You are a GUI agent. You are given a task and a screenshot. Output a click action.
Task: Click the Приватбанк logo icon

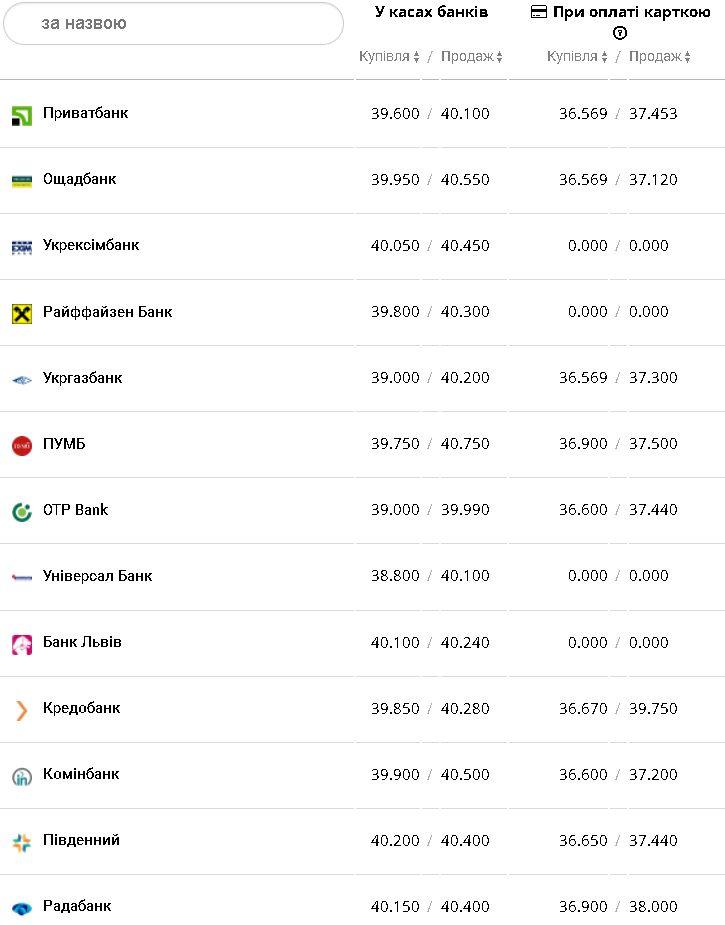pos(22,115)
